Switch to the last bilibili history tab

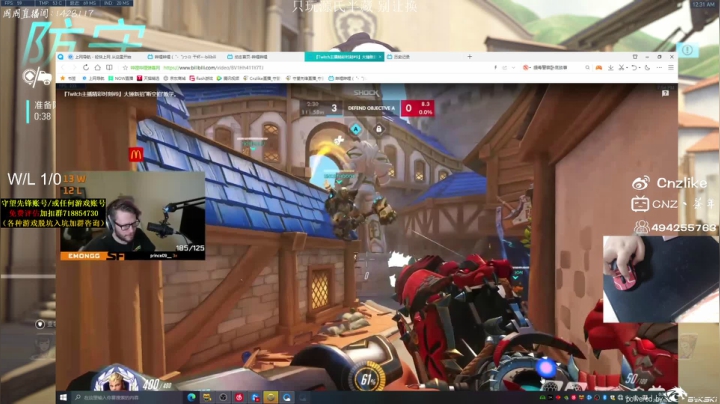point(422,57)
